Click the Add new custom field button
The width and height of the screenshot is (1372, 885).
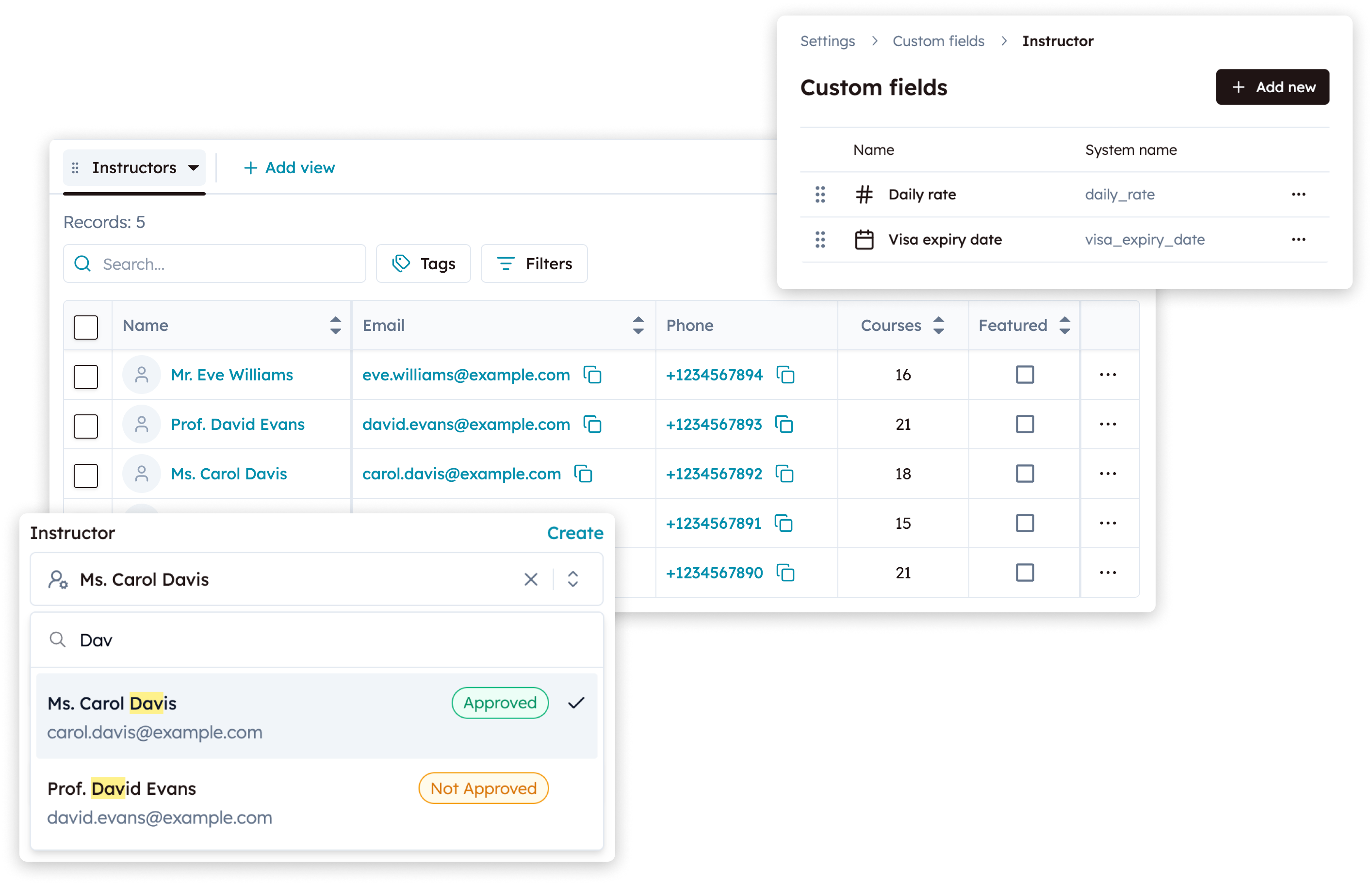click(1272, 87)
